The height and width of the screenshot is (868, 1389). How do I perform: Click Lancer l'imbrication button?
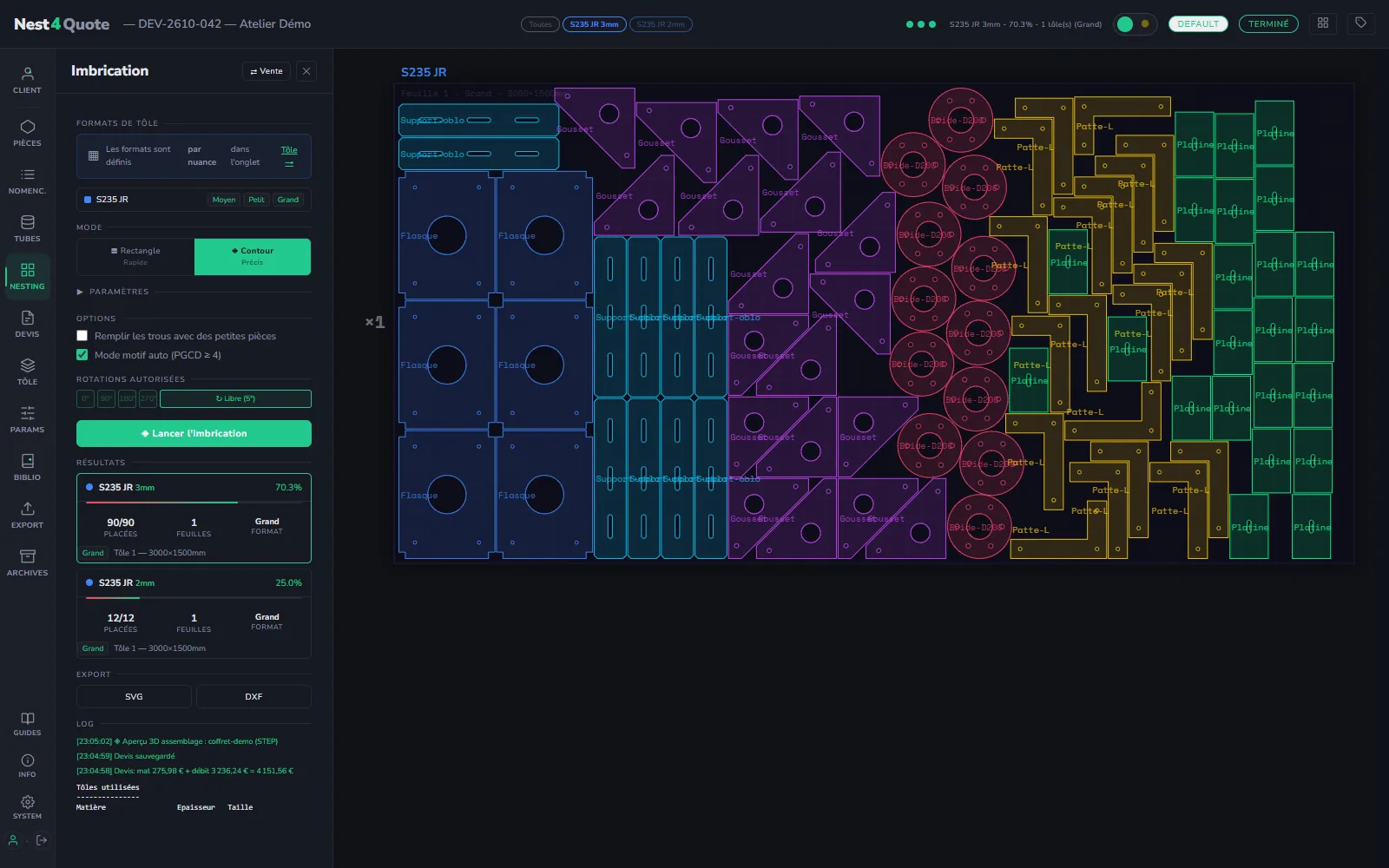(194, 434)
